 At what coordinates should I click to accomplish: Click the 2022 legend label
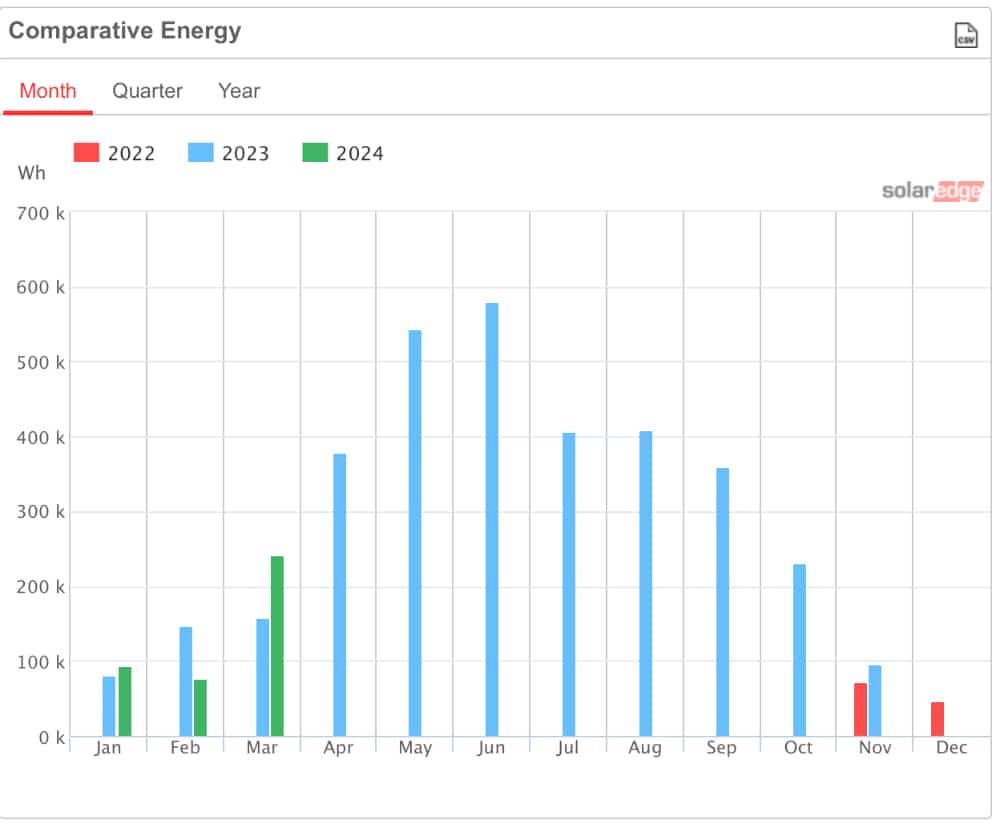coord(131,154)
